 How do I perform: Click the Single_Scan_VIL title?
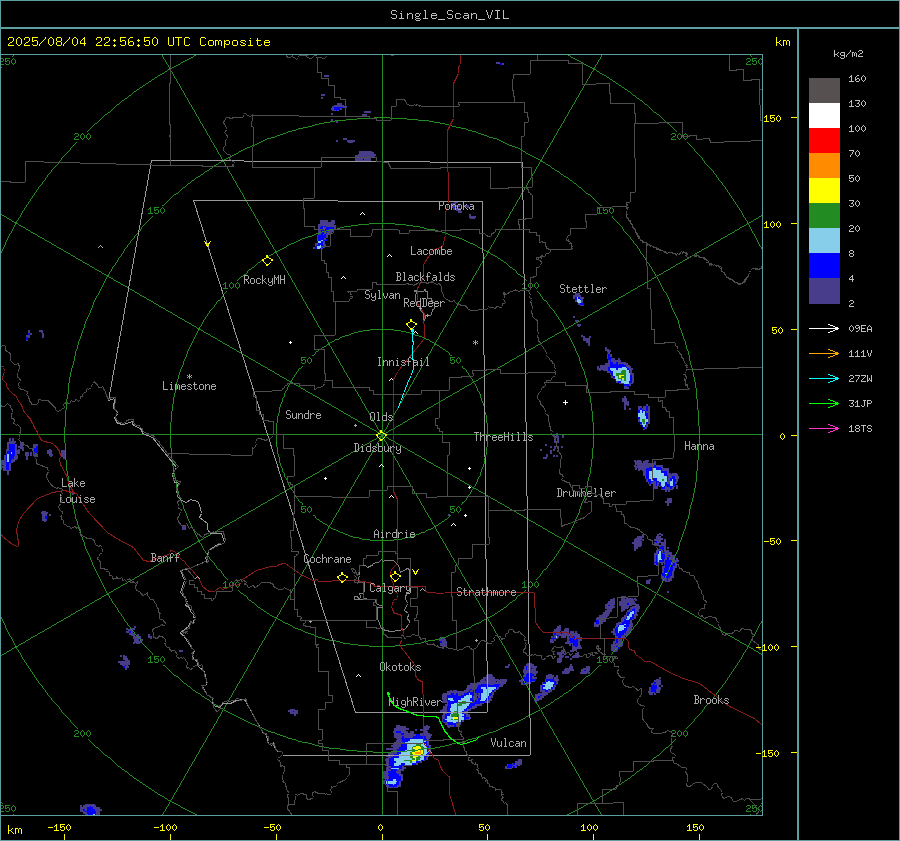coord(449,15)
